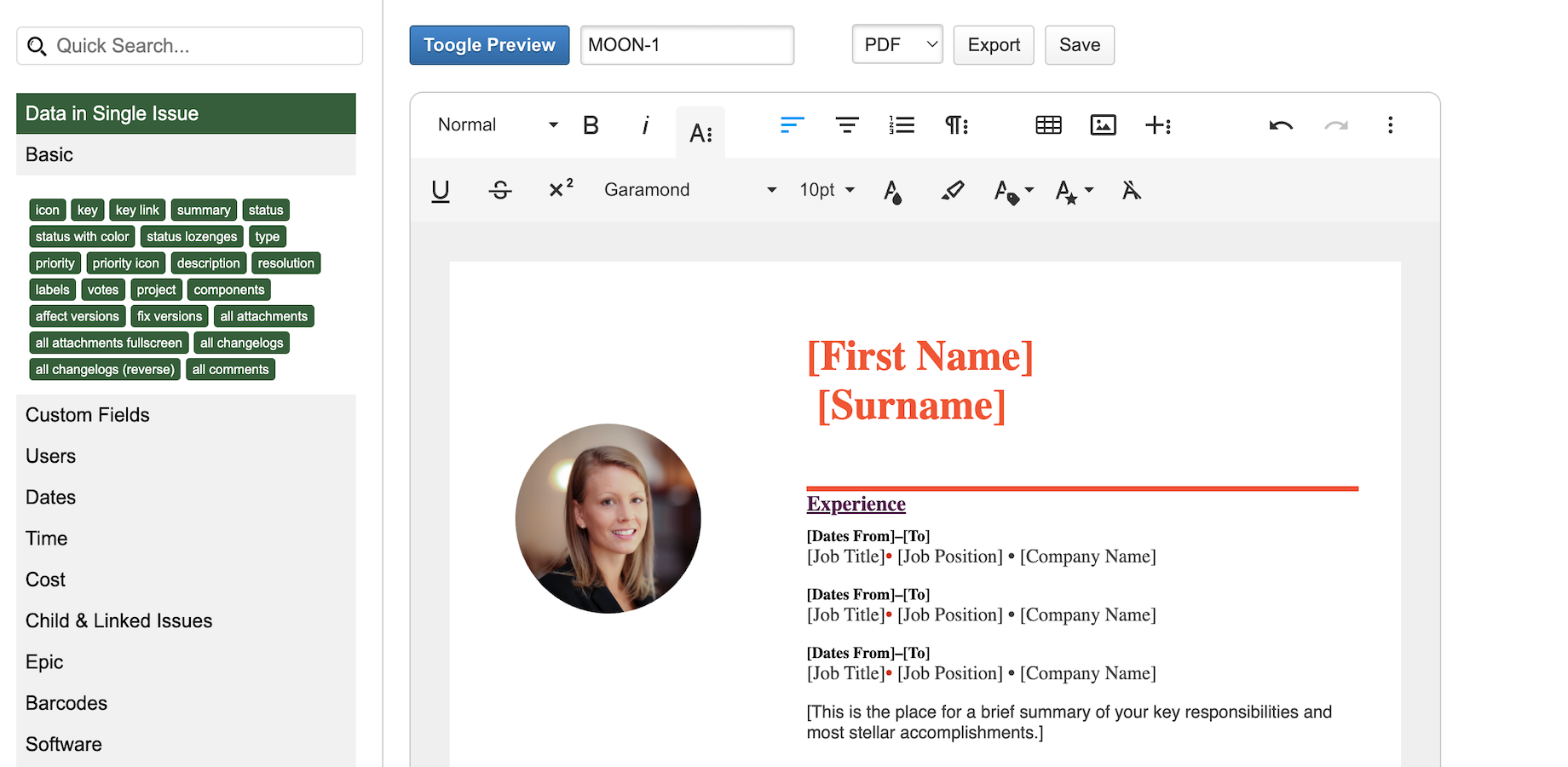Insert an ordered list
Viewport: 1568px width, 767px height.
point(902,125)
